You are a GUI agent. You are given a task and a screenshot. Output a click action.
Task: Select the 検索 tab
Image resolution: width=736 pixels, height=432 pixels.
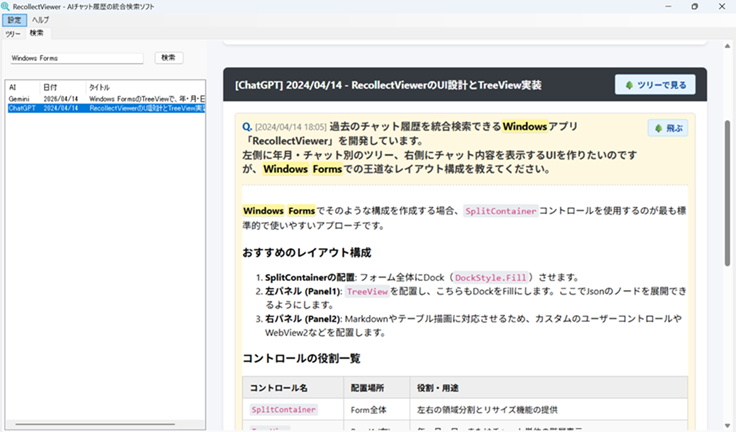click(x=36, y=32)
